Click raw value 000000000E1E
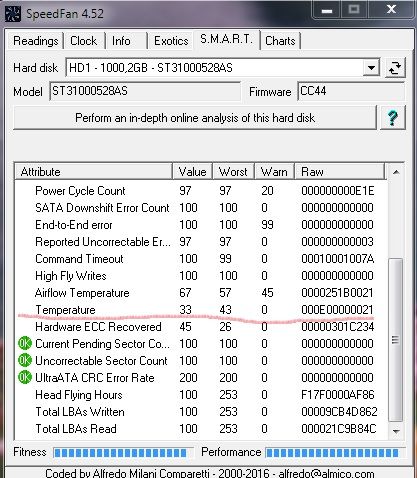This screenshot has height=478, width=417. pos(338,191)
